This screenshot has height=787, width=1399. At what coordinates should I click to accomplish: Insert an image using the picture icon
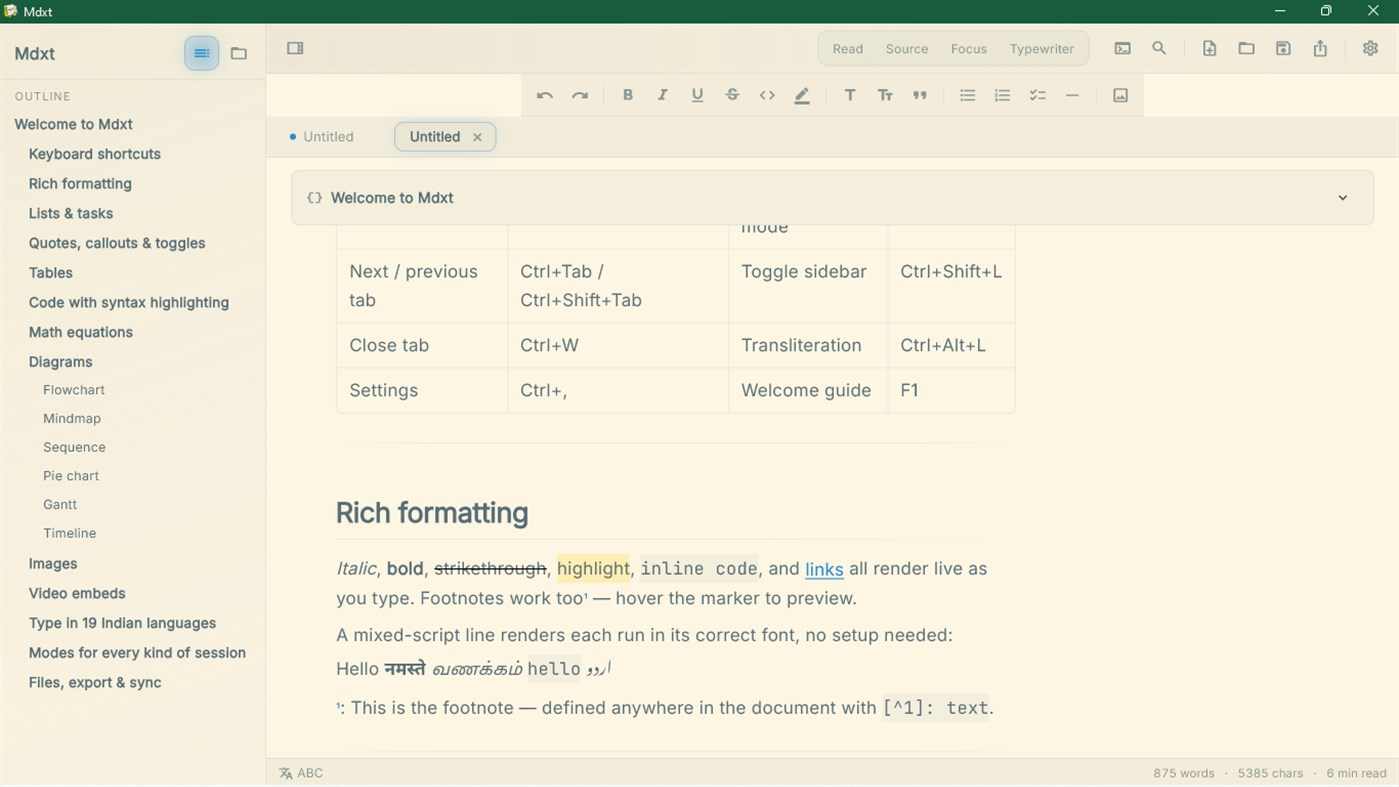[1120, 95]
